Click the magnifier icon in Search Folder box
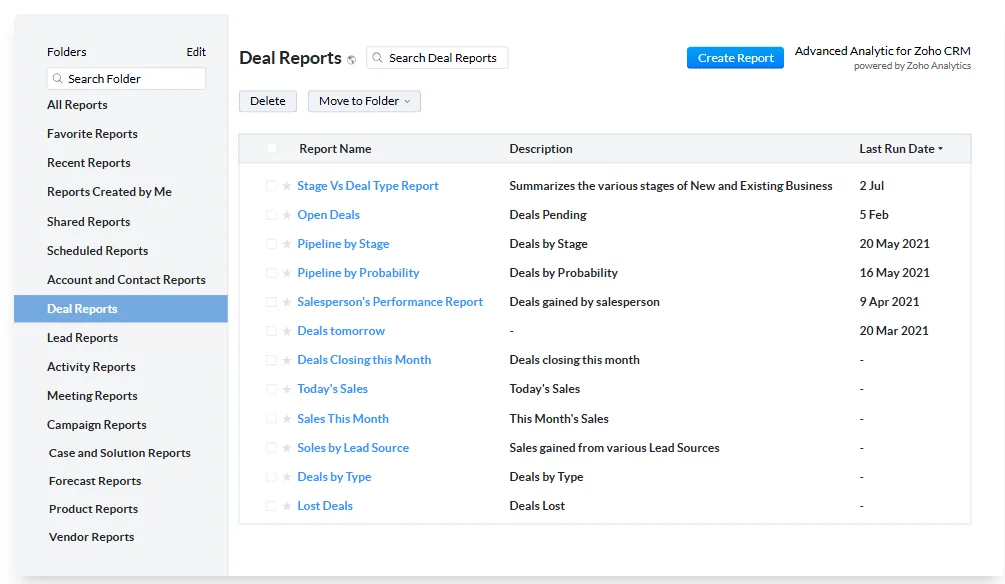This screenshot has height=584, width=1005. (x=58, y=78)
